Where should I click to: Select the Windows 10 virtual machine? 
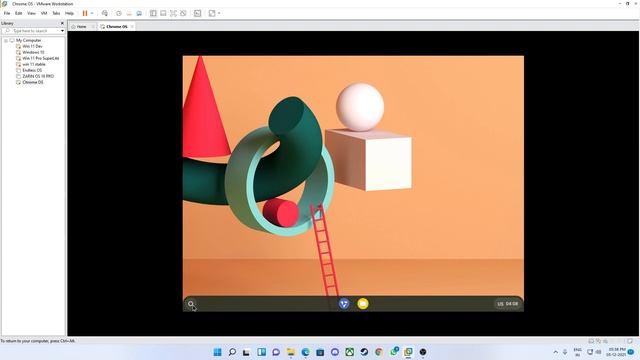[33, 52]
